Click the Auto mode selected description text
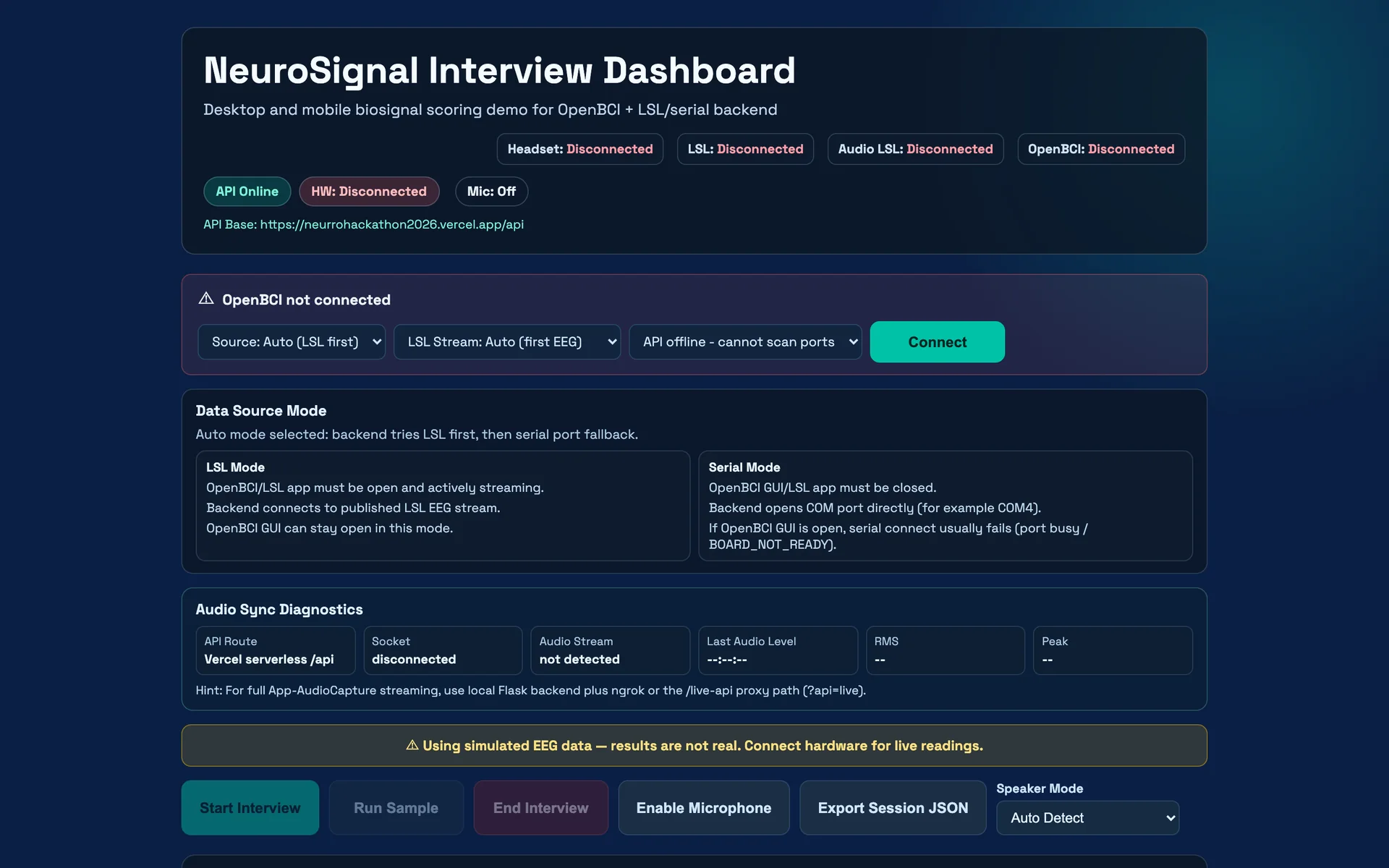This screenshot has width=1389, height=868. (417, 435)
